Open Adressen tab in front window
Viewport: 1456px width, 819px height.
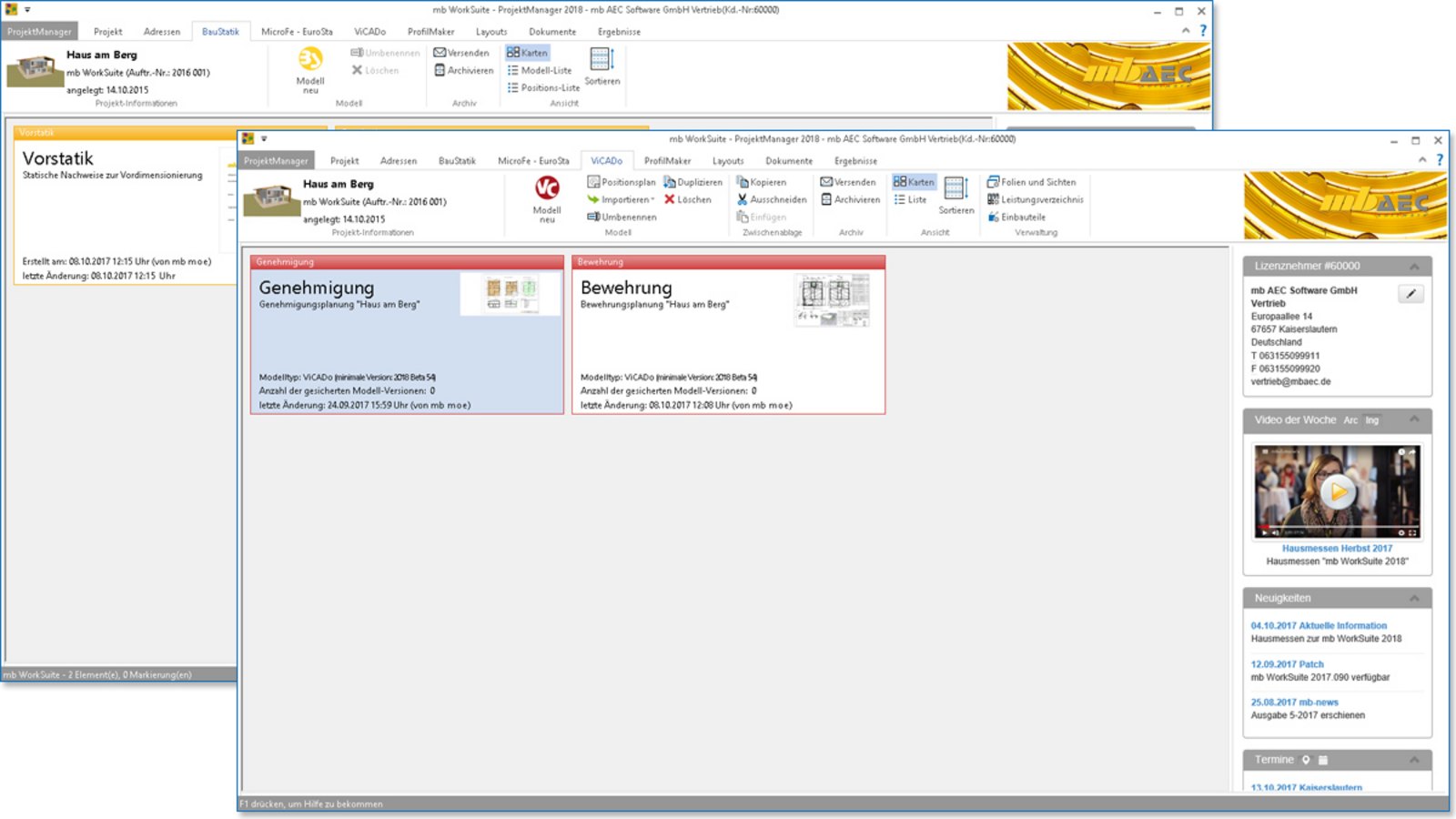tap(399, 160)
